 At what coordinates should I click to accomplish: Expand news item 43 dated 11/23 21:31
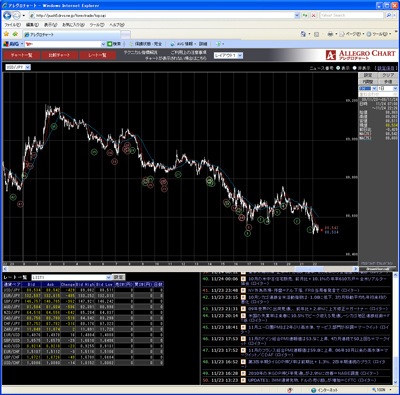click(243, 309)
